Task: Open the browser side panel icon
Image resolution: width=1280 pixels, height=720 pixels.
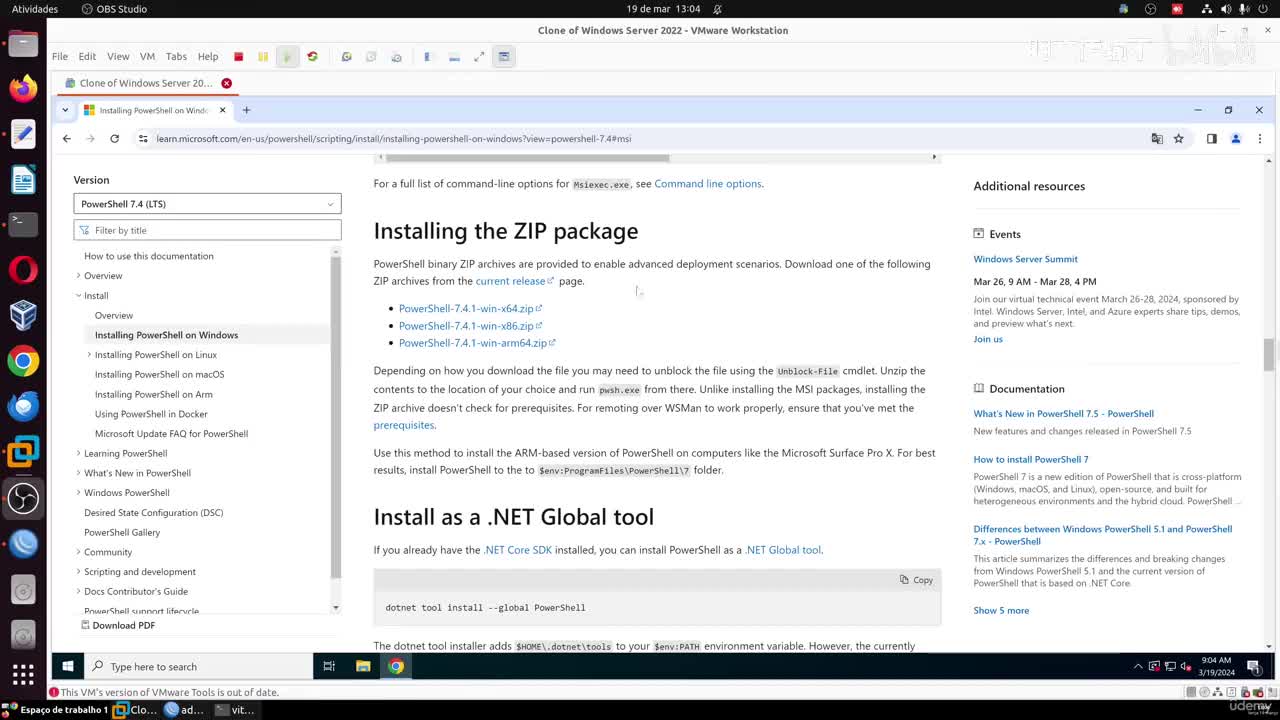Action: (x=1212, y=139)
